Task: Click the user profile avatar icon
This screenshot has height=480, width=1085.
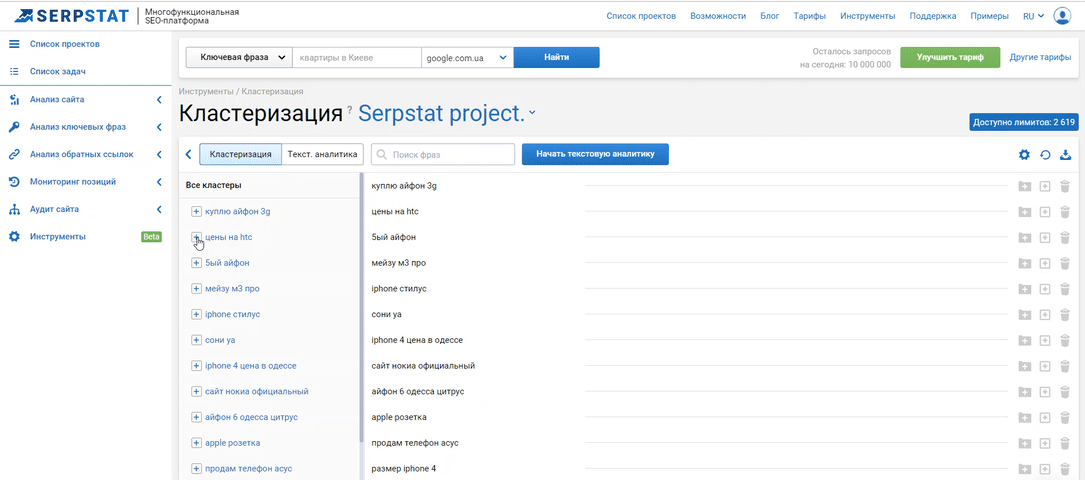Action: 1061,16
